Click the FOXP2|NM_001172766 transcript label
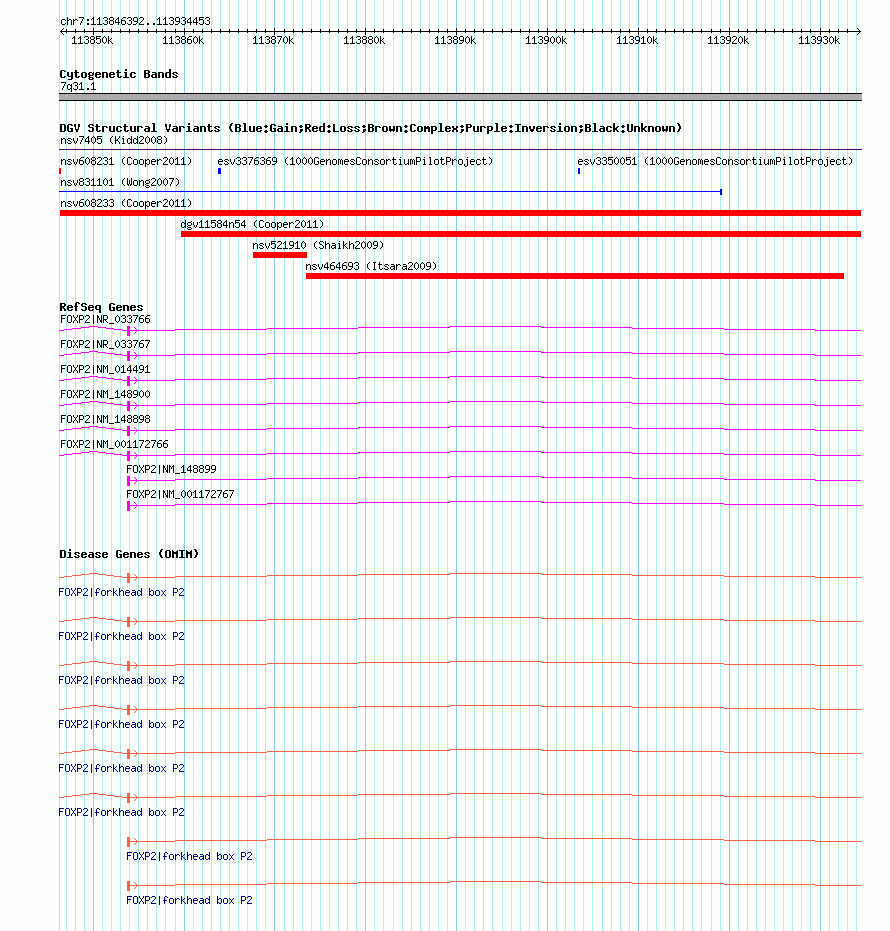The width and height of the screenshot is (890, 931). [114, 444]
